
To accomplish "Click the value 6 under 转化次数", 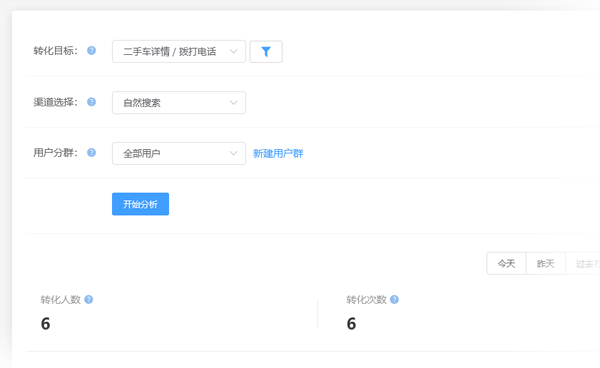I will tap(351, 324).
